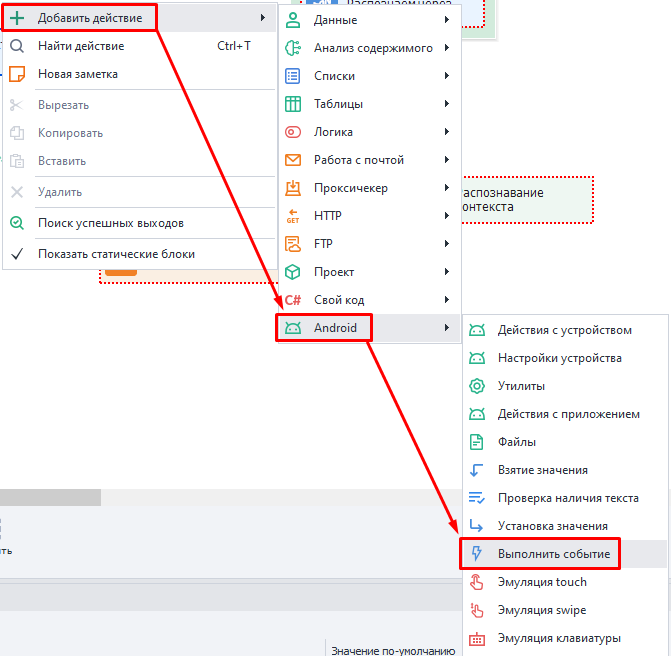
Task: Click the envelope icon for Работа с почтой
Action: (293, 160)
